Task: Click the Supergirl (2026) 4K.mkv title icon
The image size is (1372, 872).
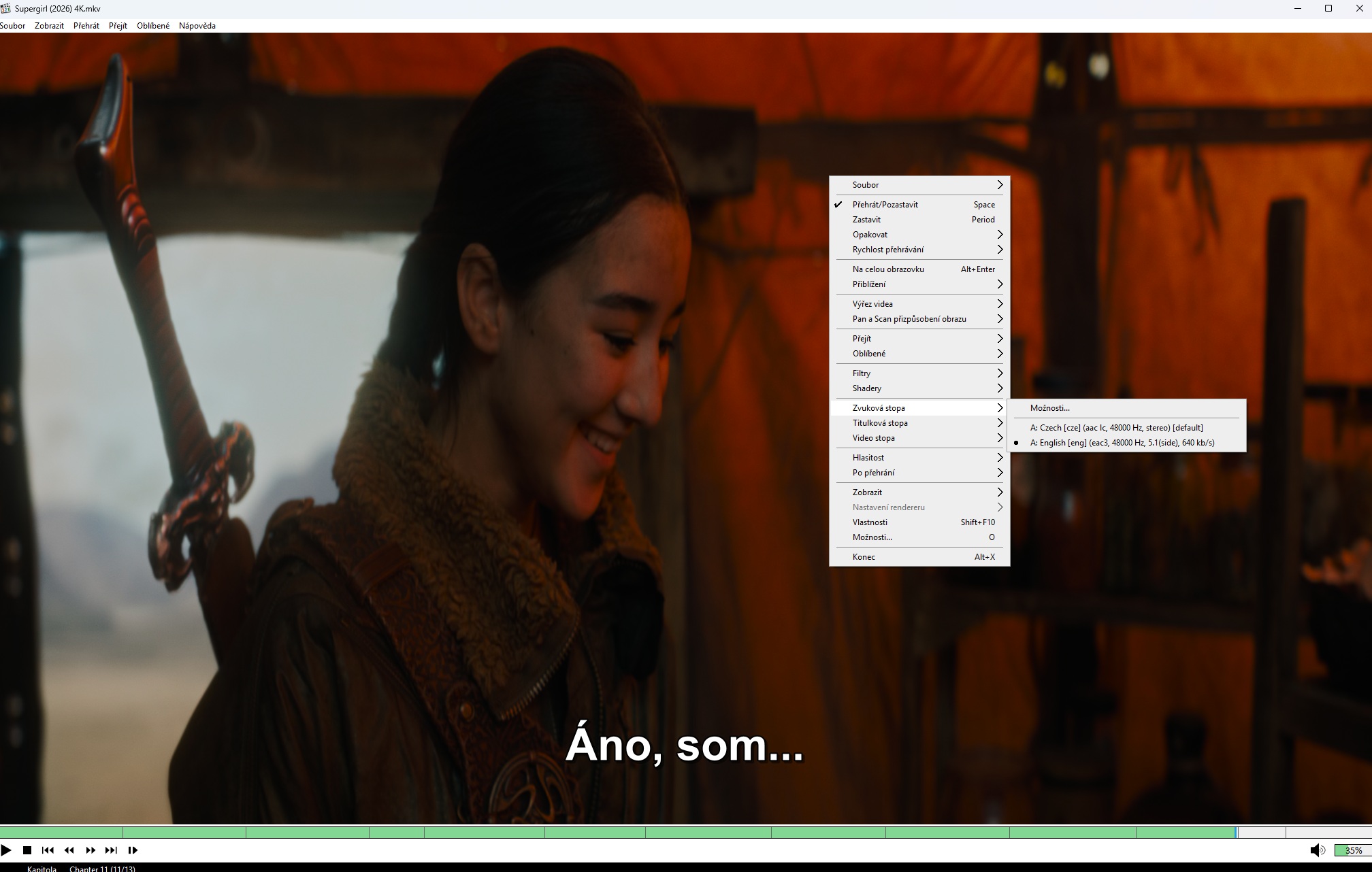Action: pos(5,8)
